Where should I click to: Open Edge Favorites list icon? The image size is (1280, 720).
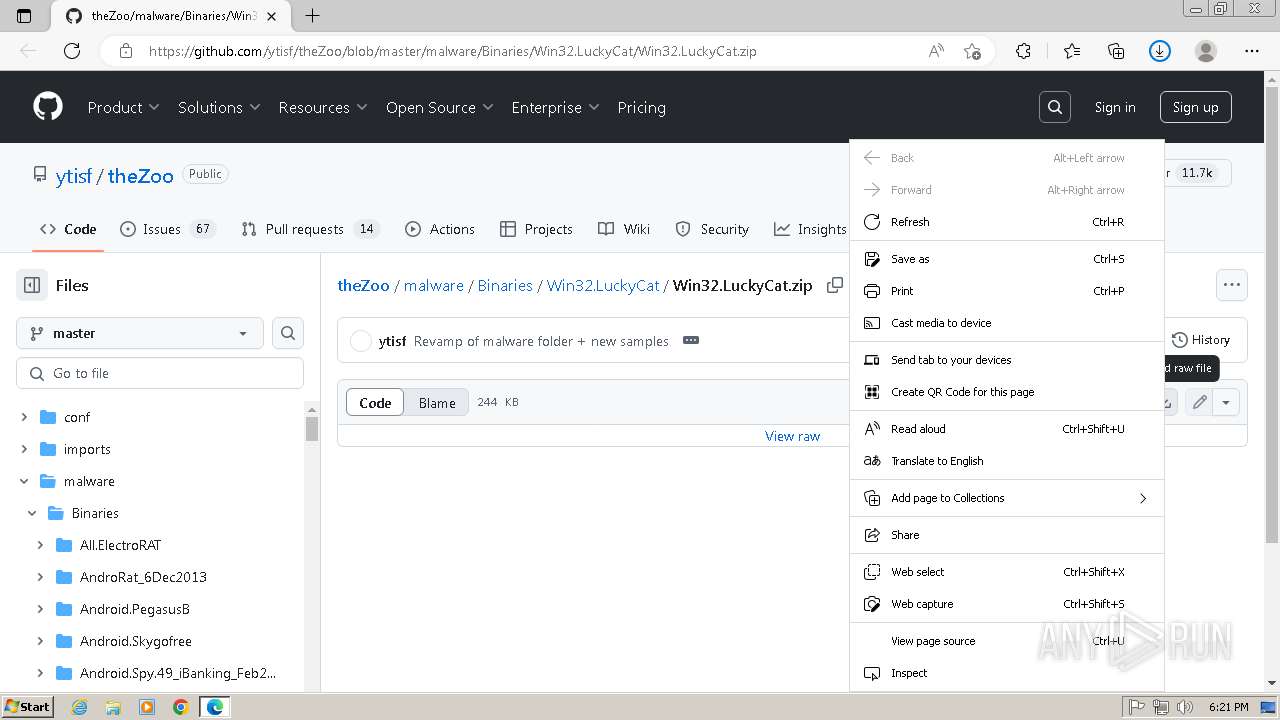point(1072,51)
